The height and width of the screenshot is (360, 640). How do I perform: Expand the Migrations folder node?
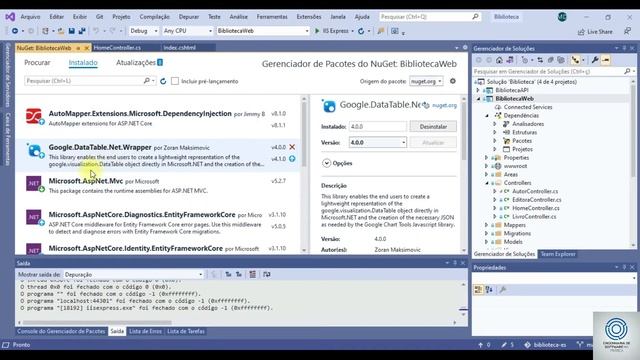pyautogui.click(x=487, y=233)
